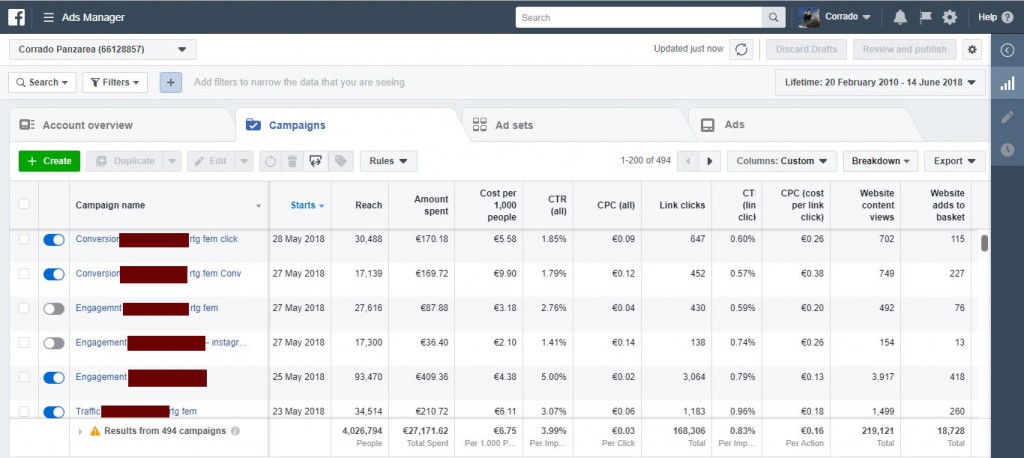Open the Filters dropdown
1024x458 pixels.
click(115, 82)
